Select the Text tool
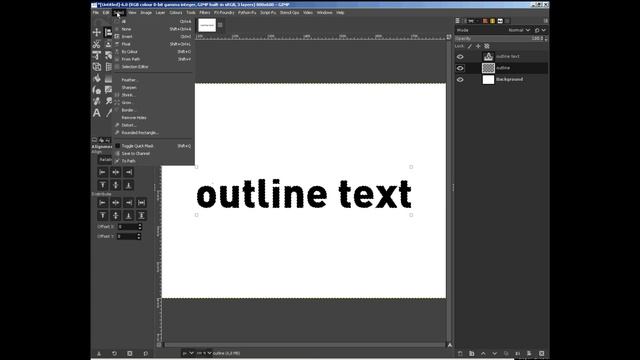640x360 pixels. tap(97, 113)
